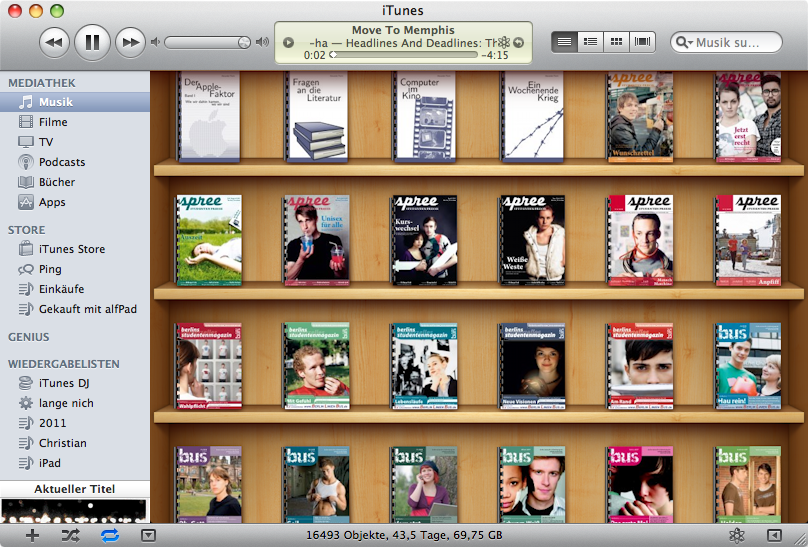The width and height of the screenshot is (808, 547).
Task: Pause the current song
Action: [92, 42]
